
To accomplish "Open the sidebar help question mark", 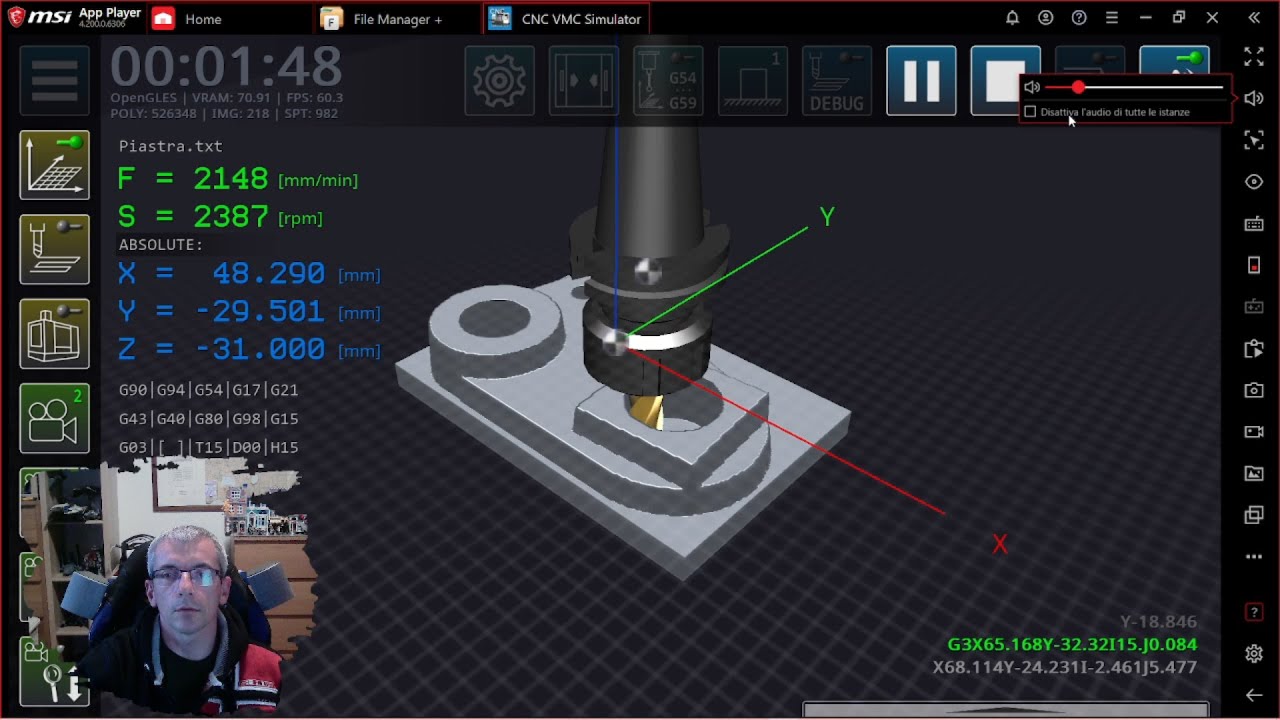I will pyautogui.click(x=1254, y=612).
